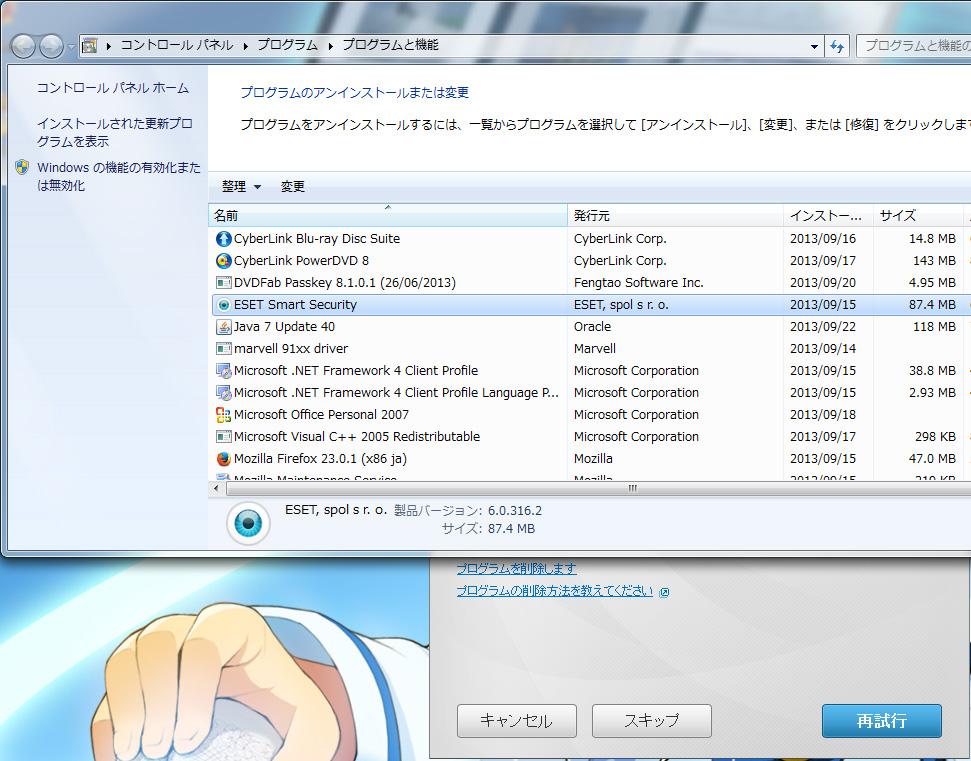Click Mozilla Firefox 23.0.1 icon
Screen dimensions: 971x761
pos(224,459)
